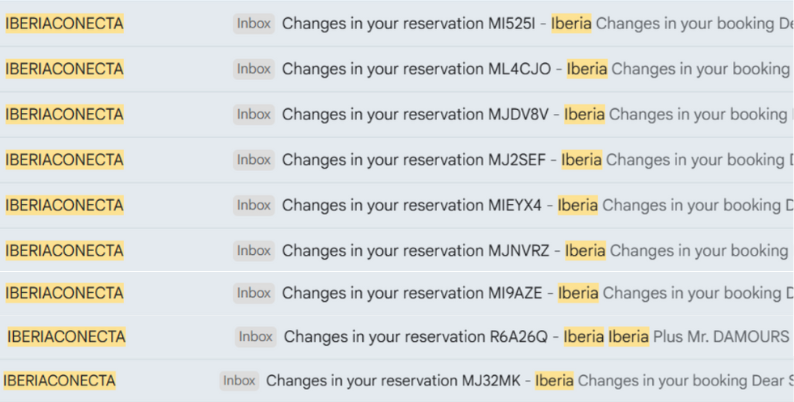Open email for reservation MJ2SEF
This screenshot has width=794, height=402.
point(418,159)
